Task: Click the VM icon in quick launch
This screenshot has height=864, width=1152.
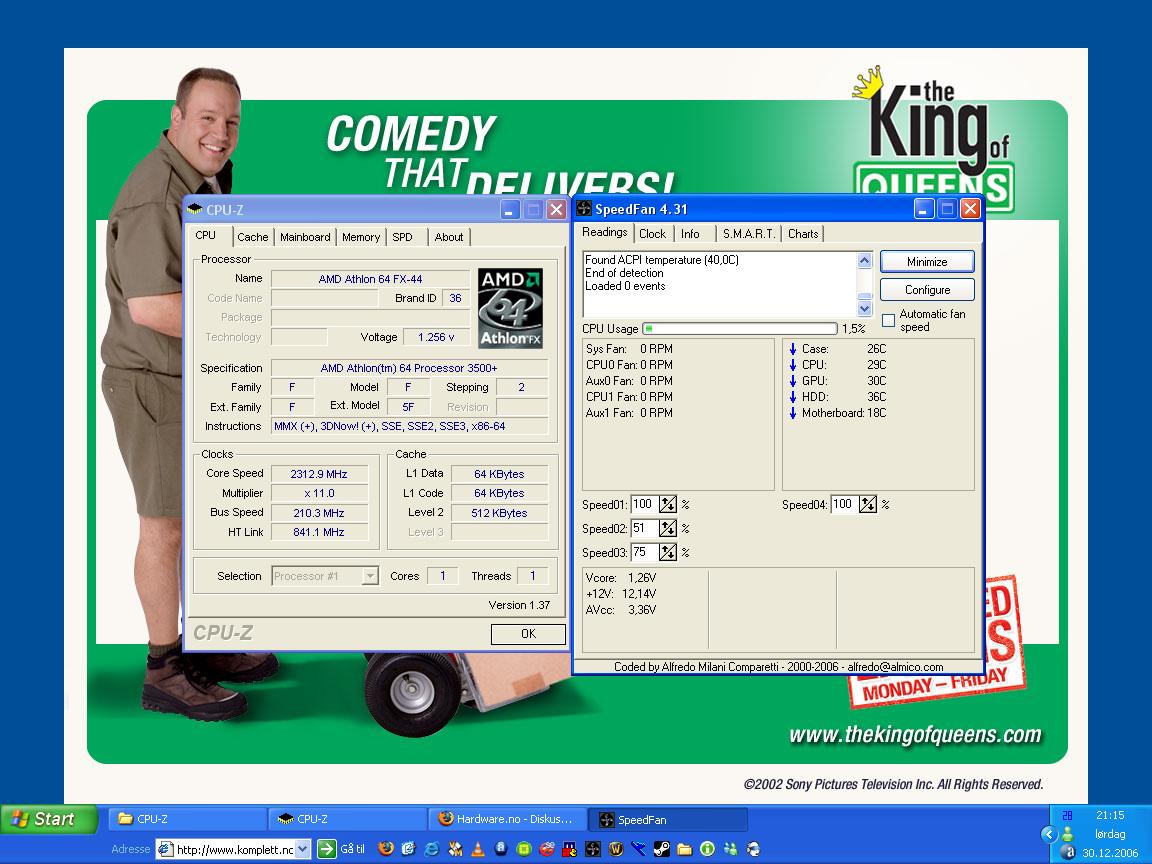Action: click(455, 849)
